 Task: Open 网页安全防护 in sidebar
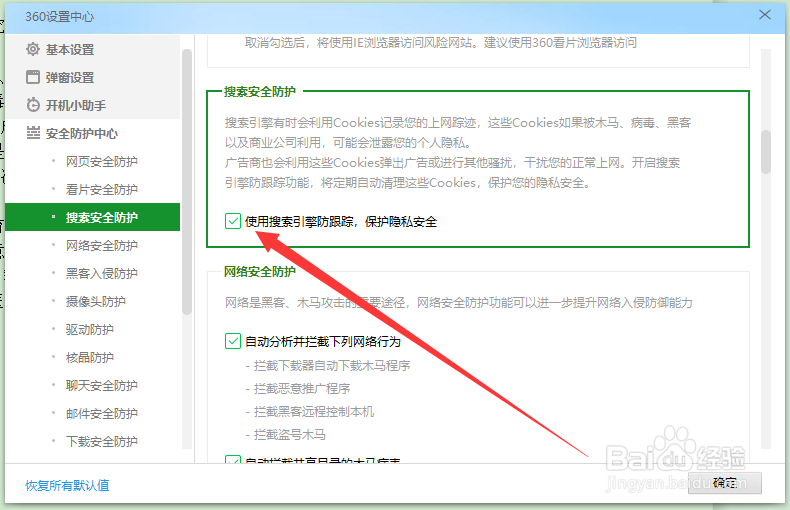coord(101,161)
